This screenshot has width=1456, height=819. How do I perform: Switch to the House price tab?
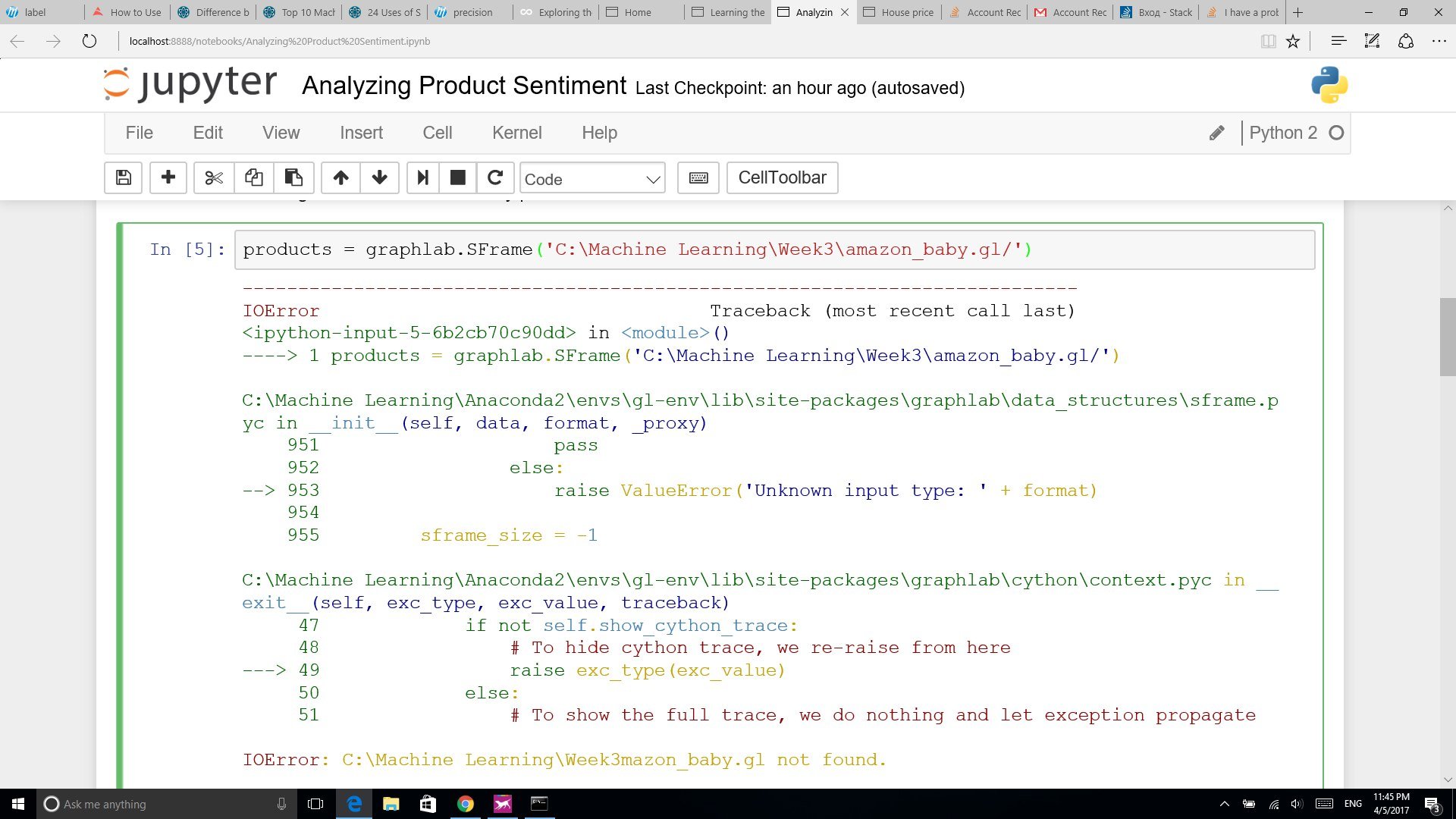[899, 12]
